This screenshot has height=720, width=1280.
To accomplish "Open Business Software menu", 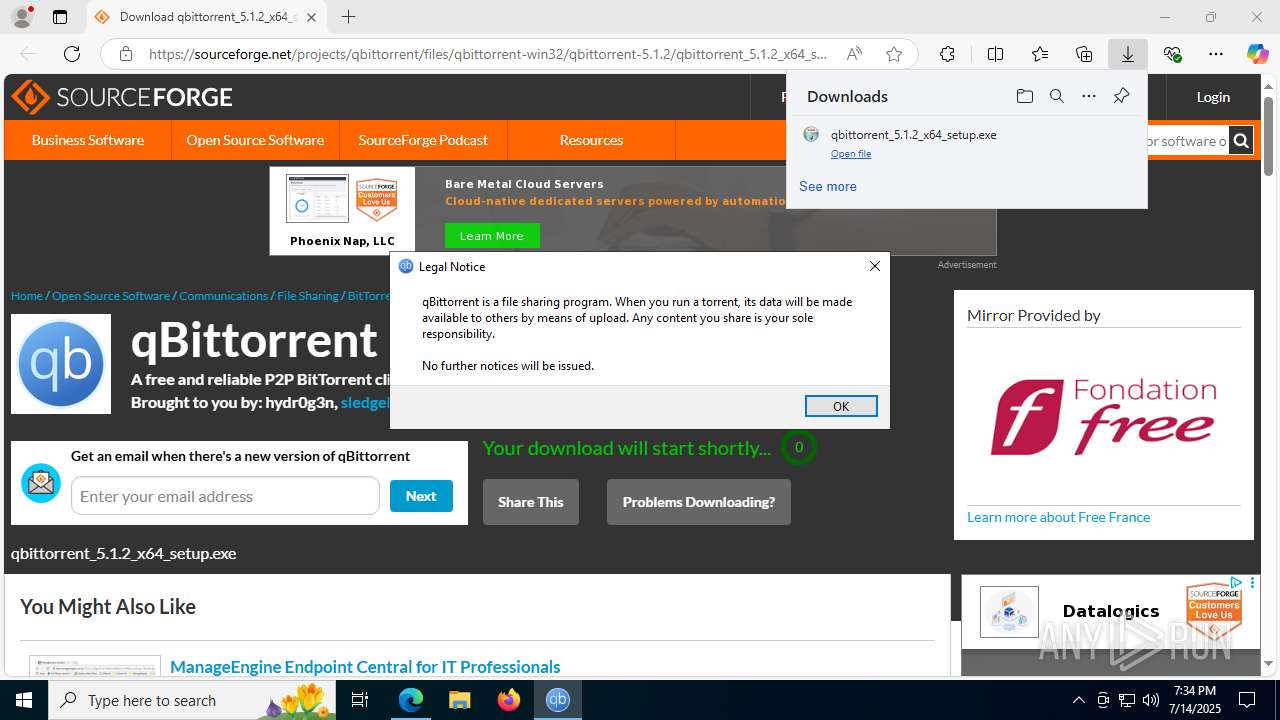I will 88,140.
